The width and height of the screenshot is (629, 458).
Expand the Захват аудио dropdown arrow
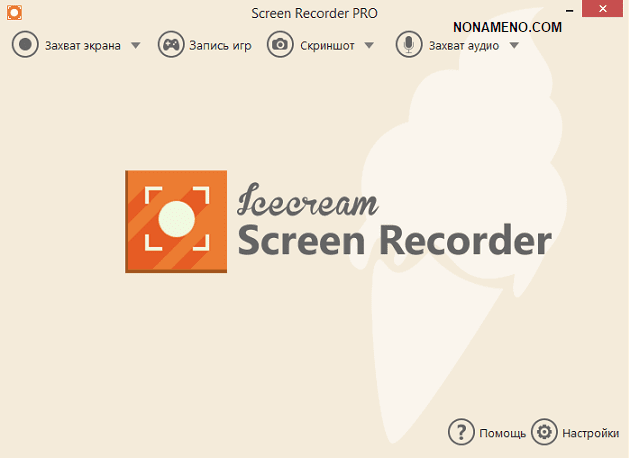pyautogui.click(x=514, y=45)
